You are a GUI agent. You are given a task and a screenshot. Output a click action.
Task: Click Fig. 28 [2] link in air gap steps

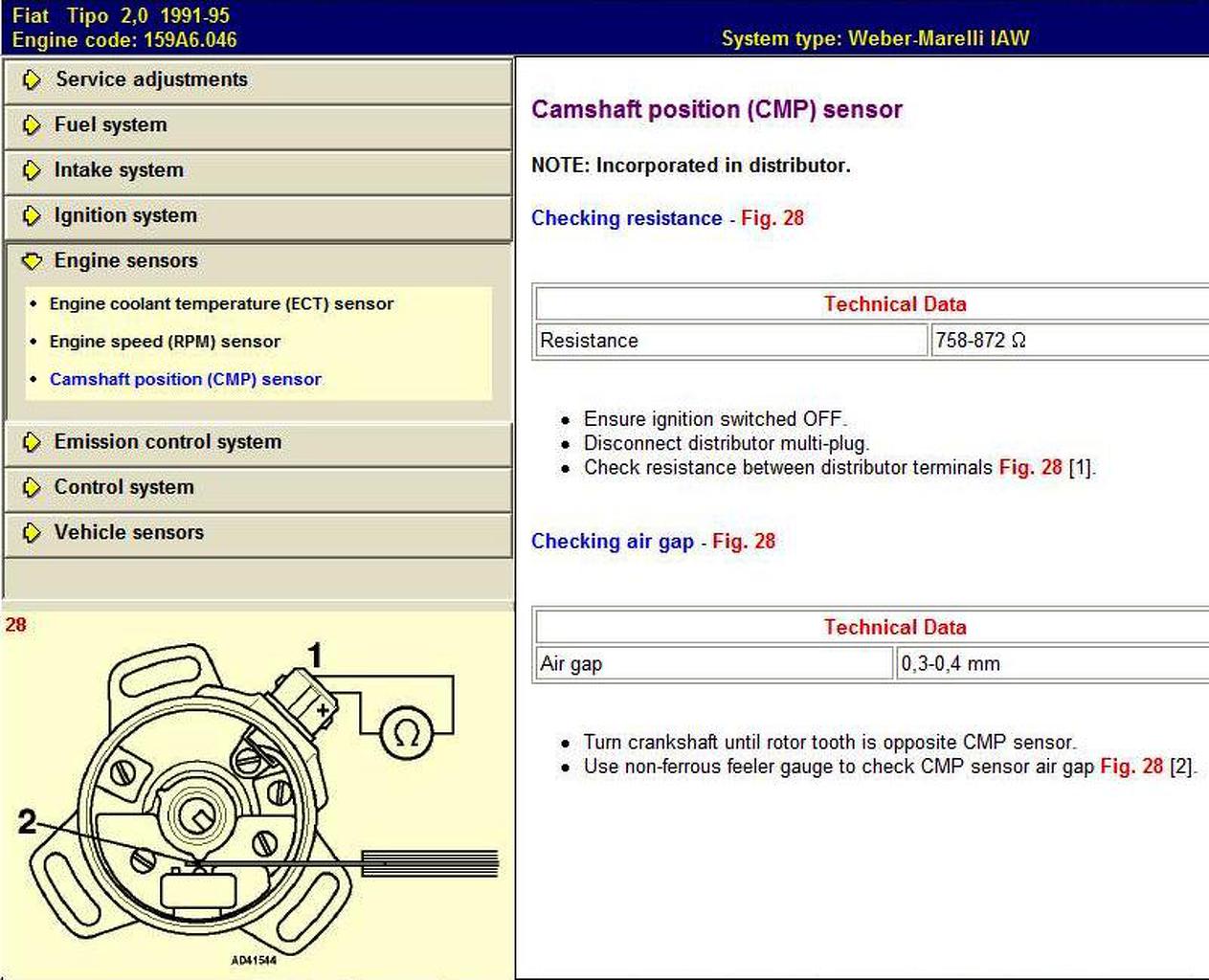[x=1131, y=767]
